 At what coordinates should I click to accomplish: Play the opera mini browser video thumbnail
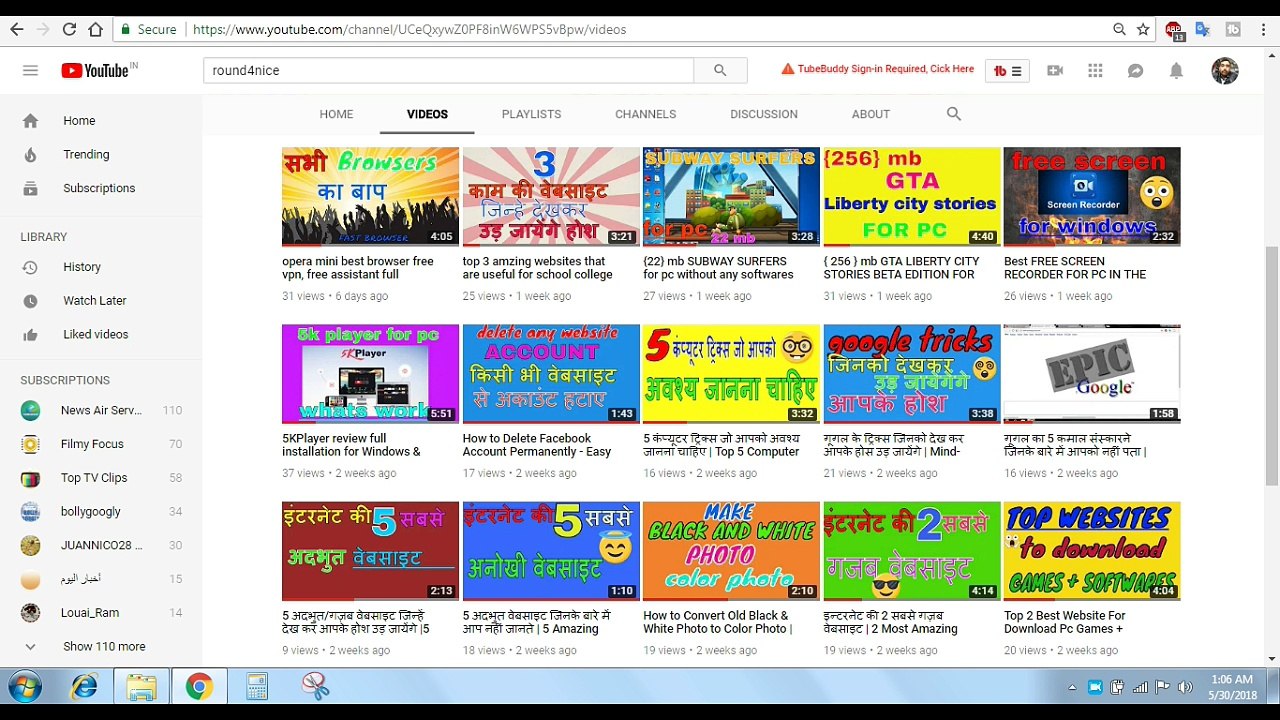click(x=370, y=196)
